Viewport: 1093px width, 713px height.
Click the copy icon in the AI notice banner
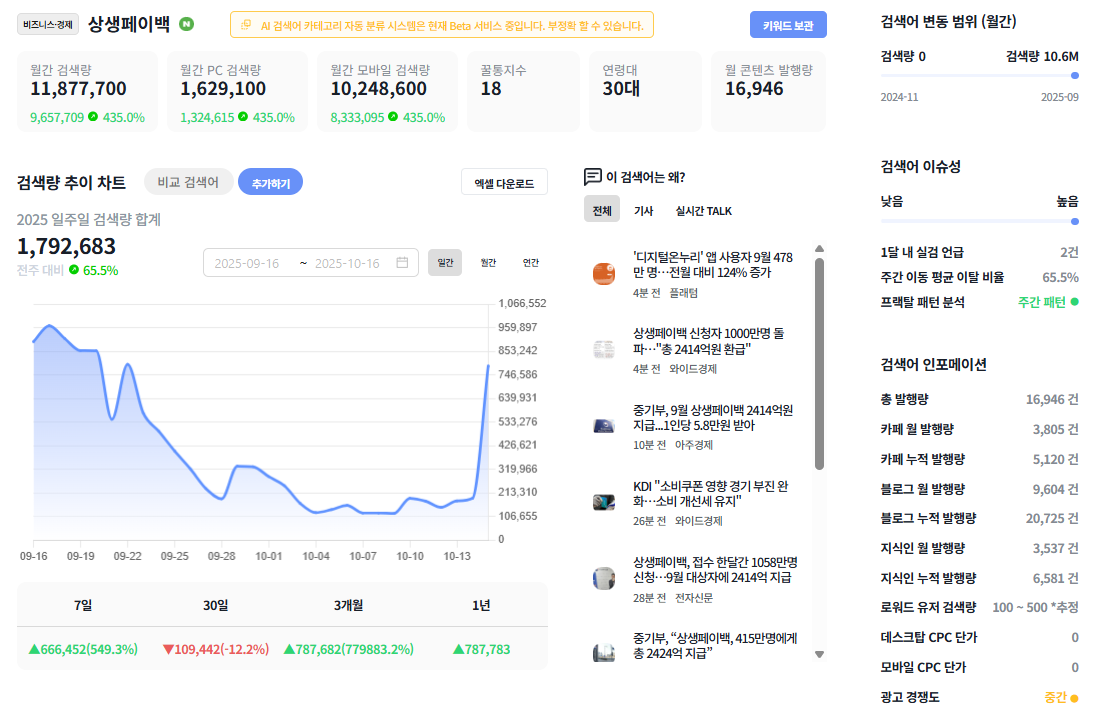pos(245,25)
